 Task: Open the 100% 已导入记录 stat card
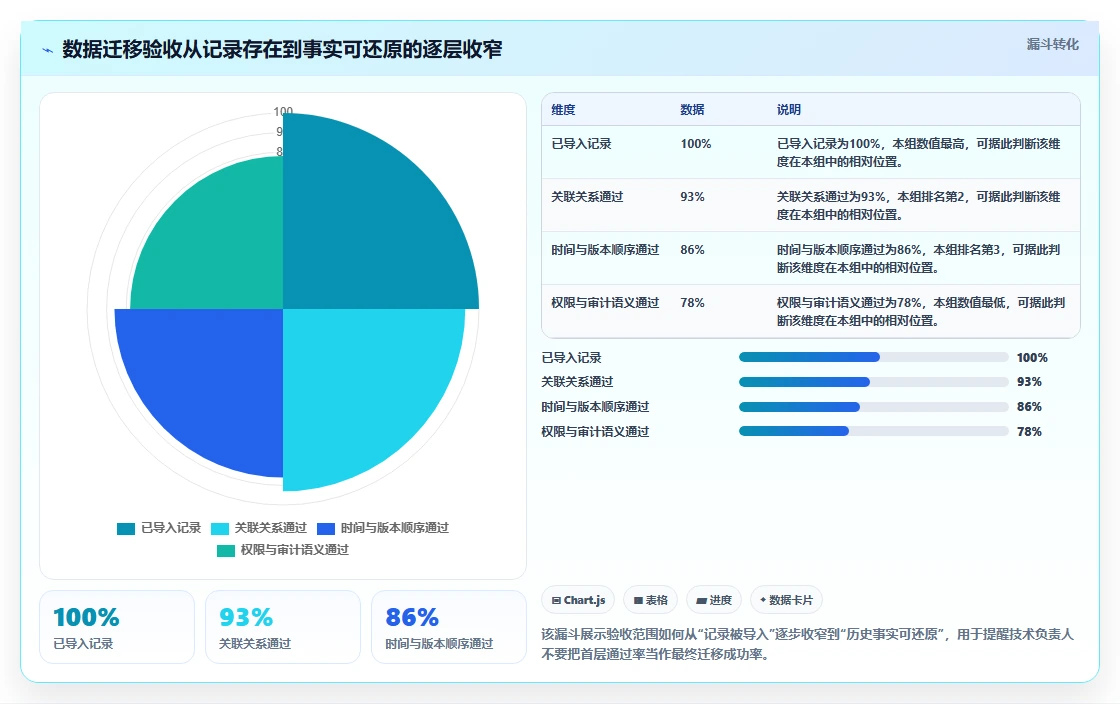117,627
